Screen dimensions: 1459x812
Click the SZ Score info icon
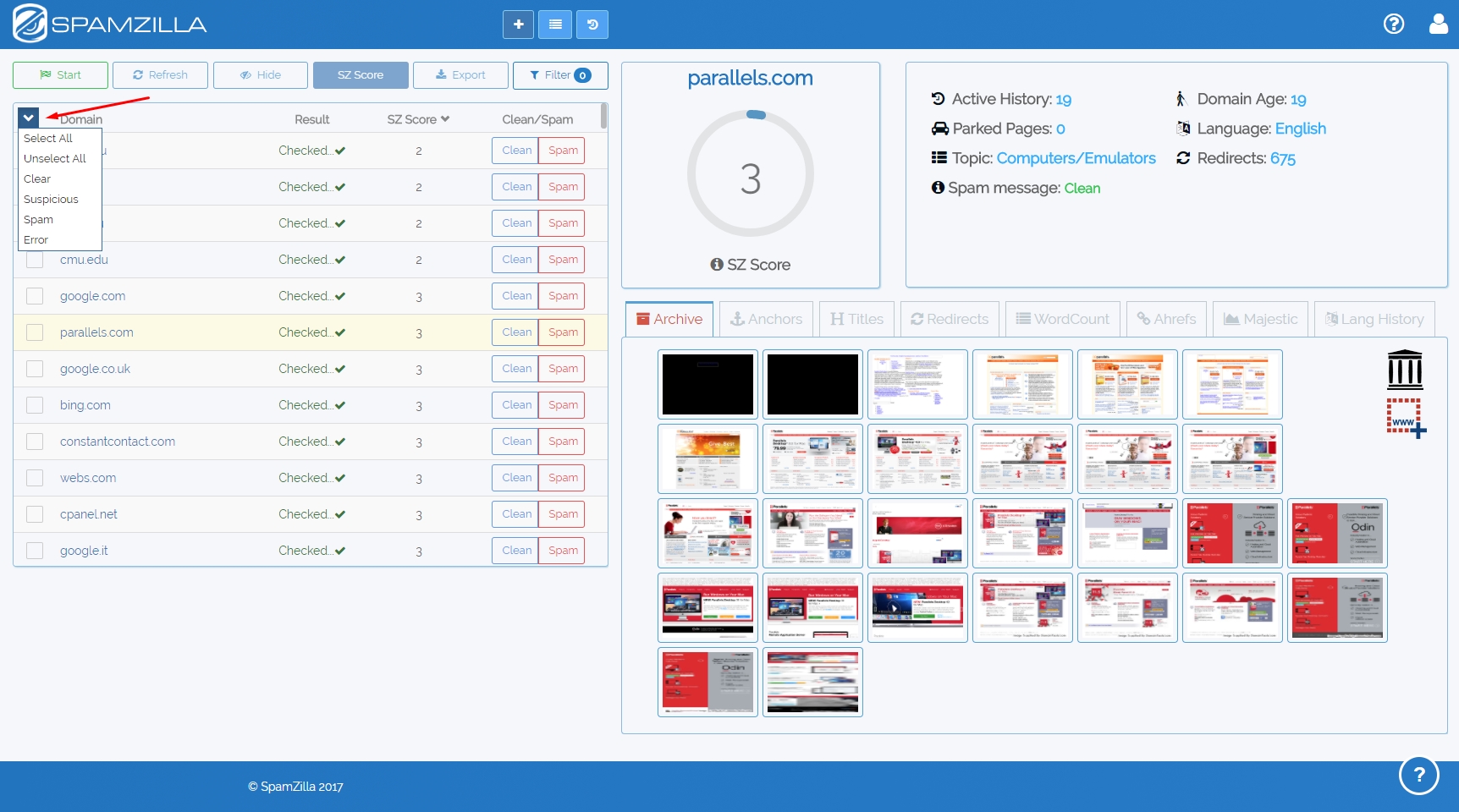(717, 265)
